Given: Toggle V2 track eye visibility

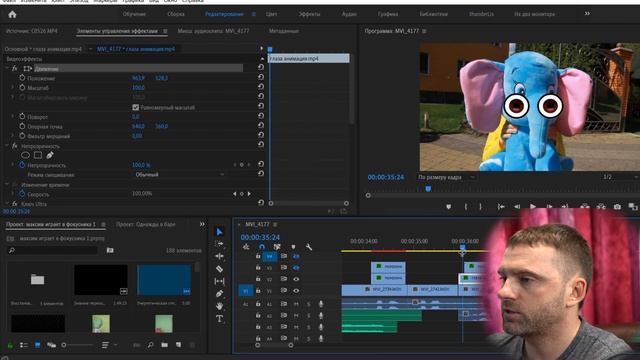Looking at the screenshot, I should [296, 279].
